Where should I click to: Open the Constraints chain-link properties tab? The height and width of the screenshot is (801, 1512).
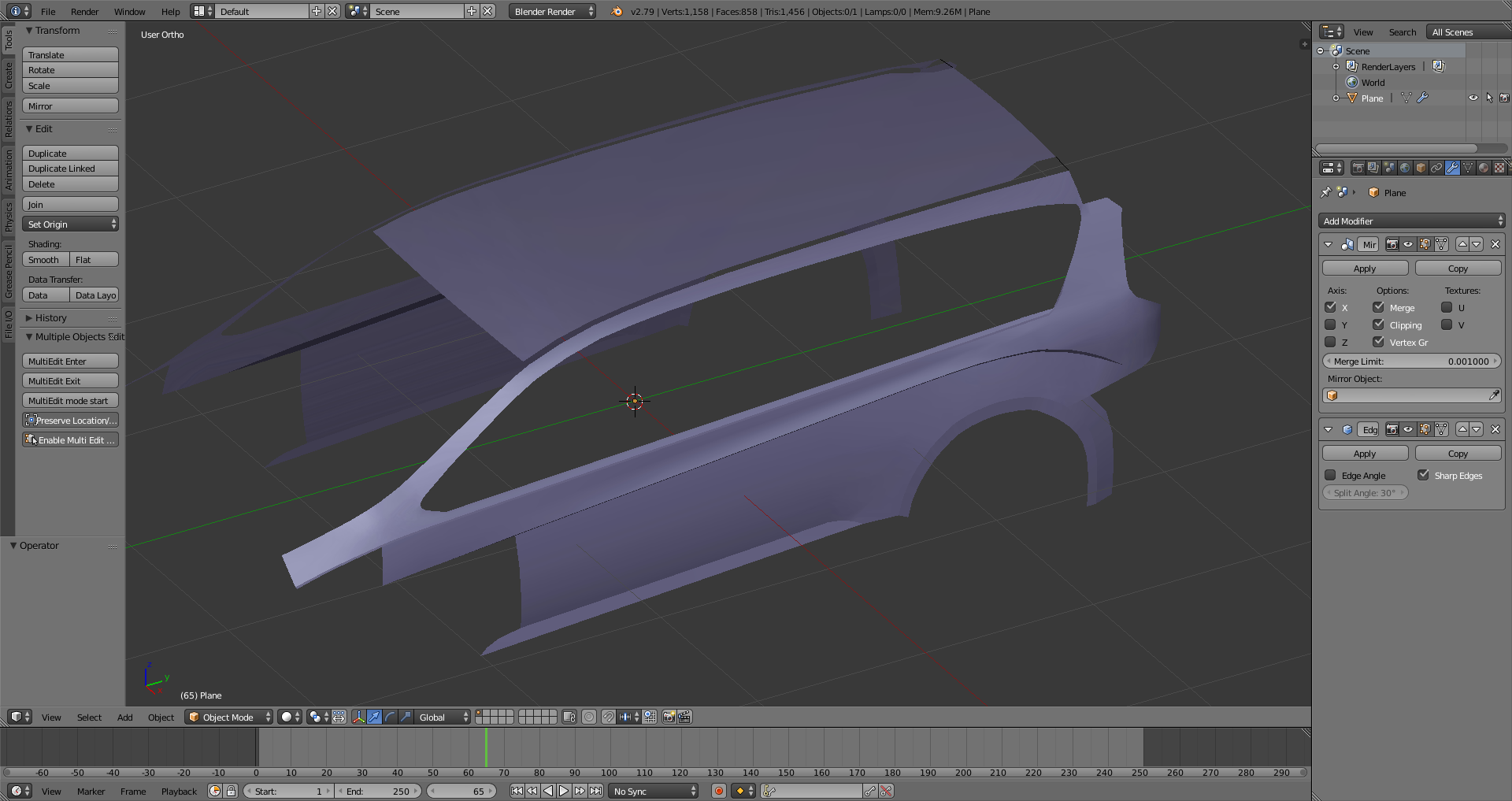[x=1436, y=168]
